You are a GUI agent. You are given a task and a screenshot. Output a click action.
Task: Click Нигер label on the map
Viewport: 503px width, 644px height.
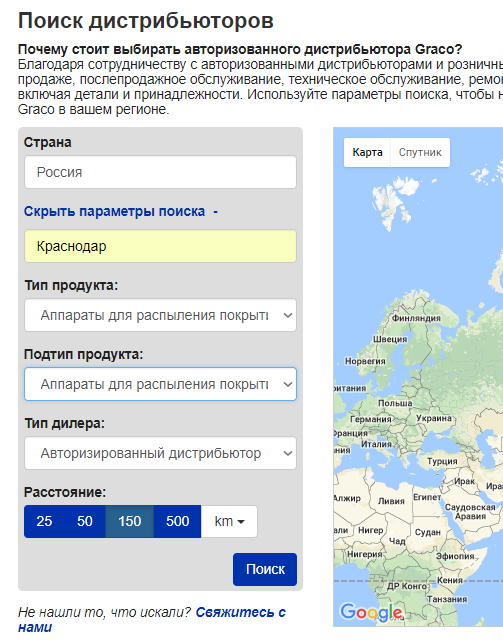tap(370, 530)
